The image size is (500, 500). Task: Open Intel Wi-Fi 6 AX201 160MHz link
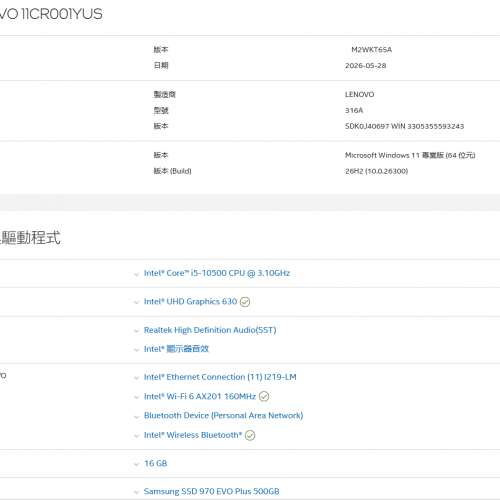point(200,396)
